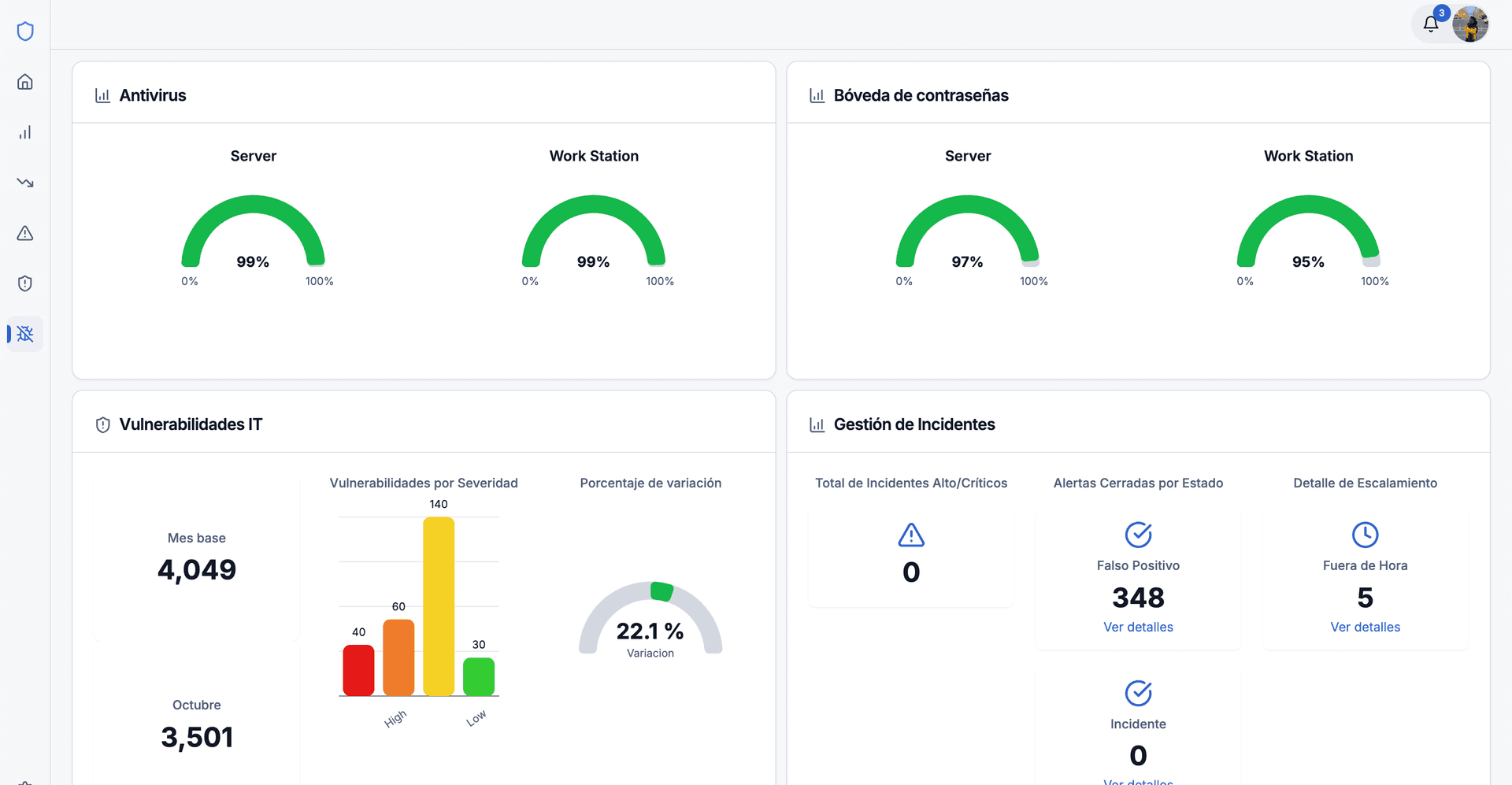This screenshot has width=1512, height=785.
Task: Select the downward trend icon in the sidebar
Action: (25, 183)
